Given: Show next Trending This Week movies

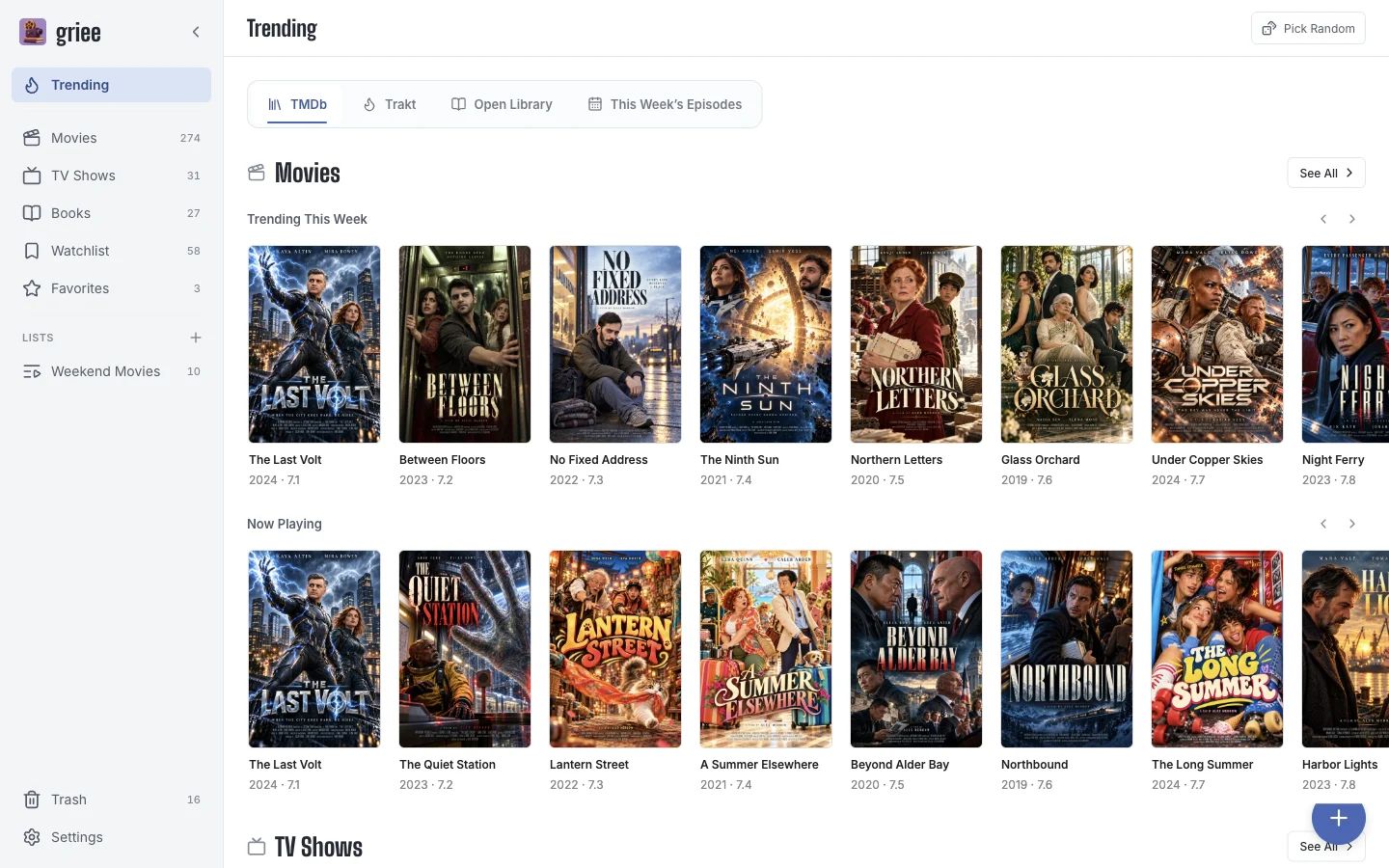Looking at the screenshot, I should [x=1352, y=219].
